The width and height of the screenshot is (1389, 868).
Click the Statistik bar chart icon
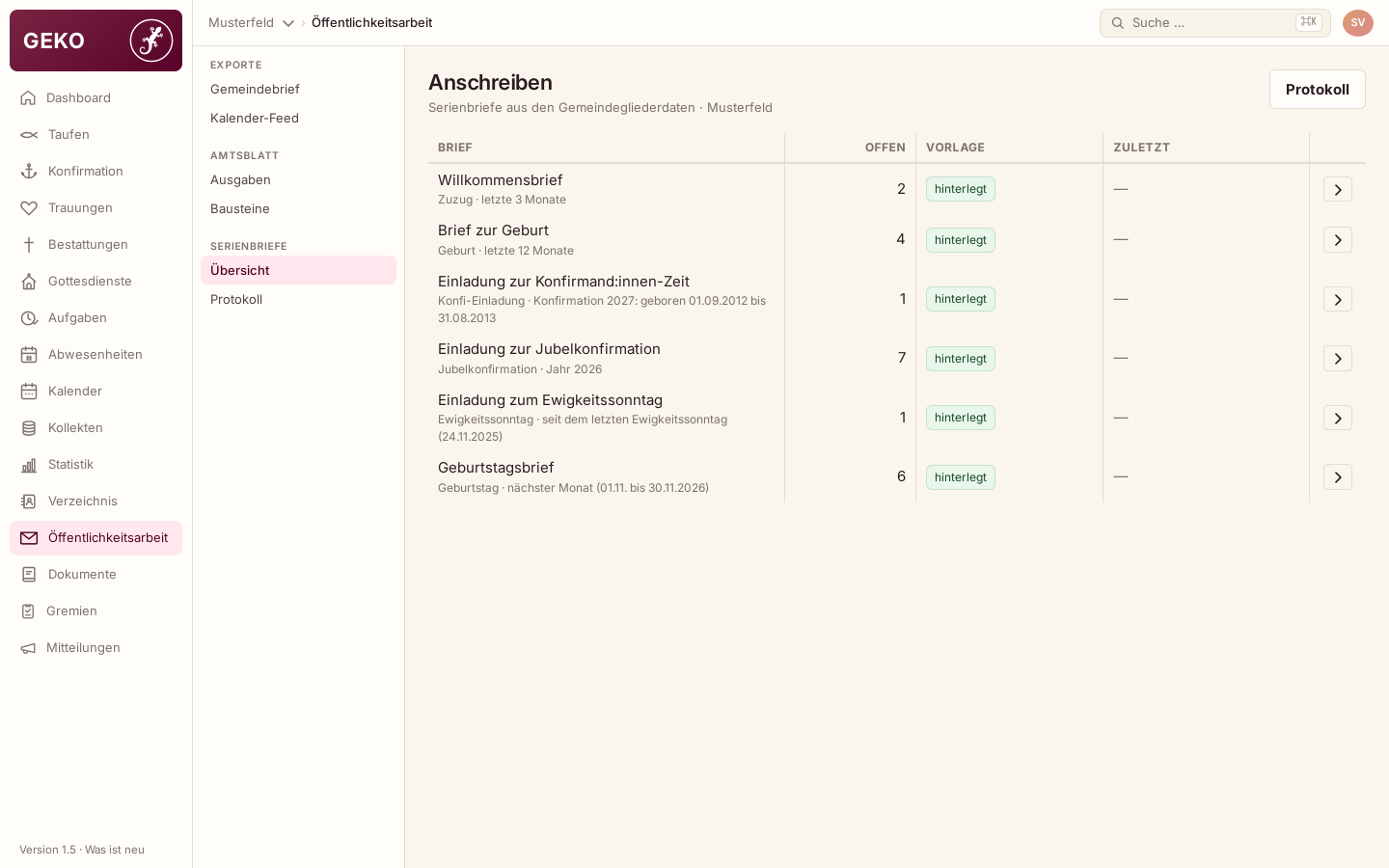[x=29, y=465]
